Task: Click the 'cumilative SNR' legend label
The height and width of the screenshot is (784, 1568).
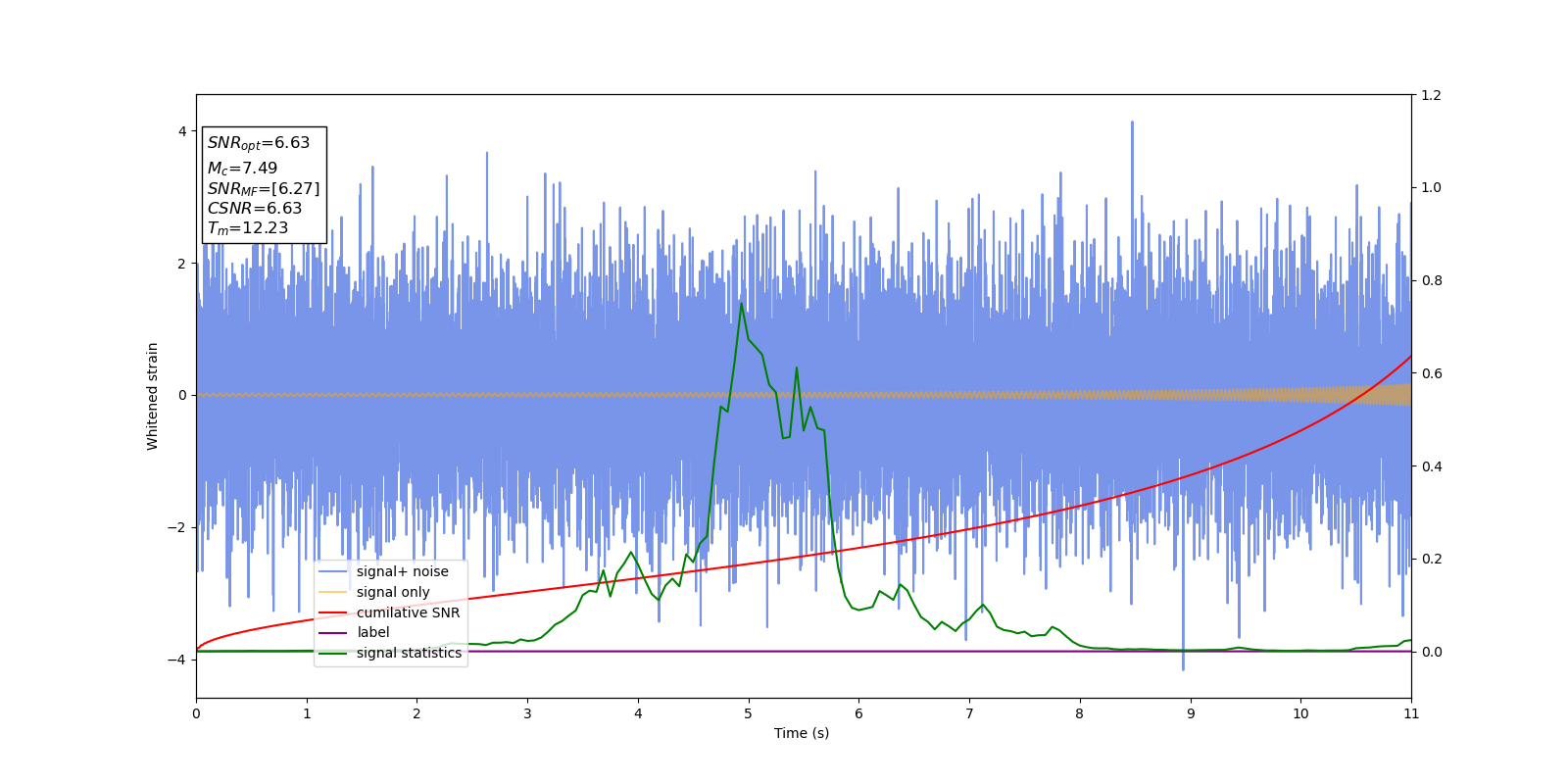Action: tap(408, 612)
